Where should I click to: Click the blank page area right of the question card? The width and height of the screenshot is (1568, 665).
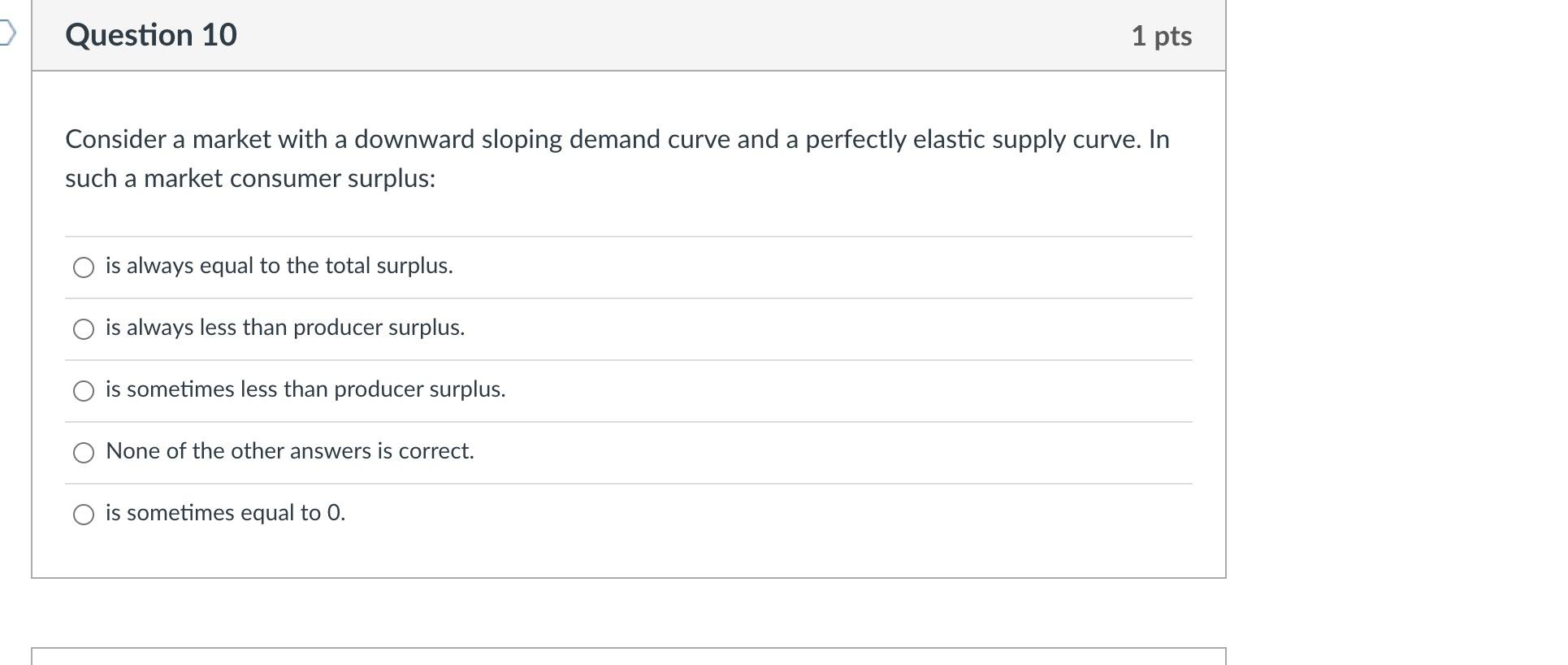click(x=1397, y=325)
